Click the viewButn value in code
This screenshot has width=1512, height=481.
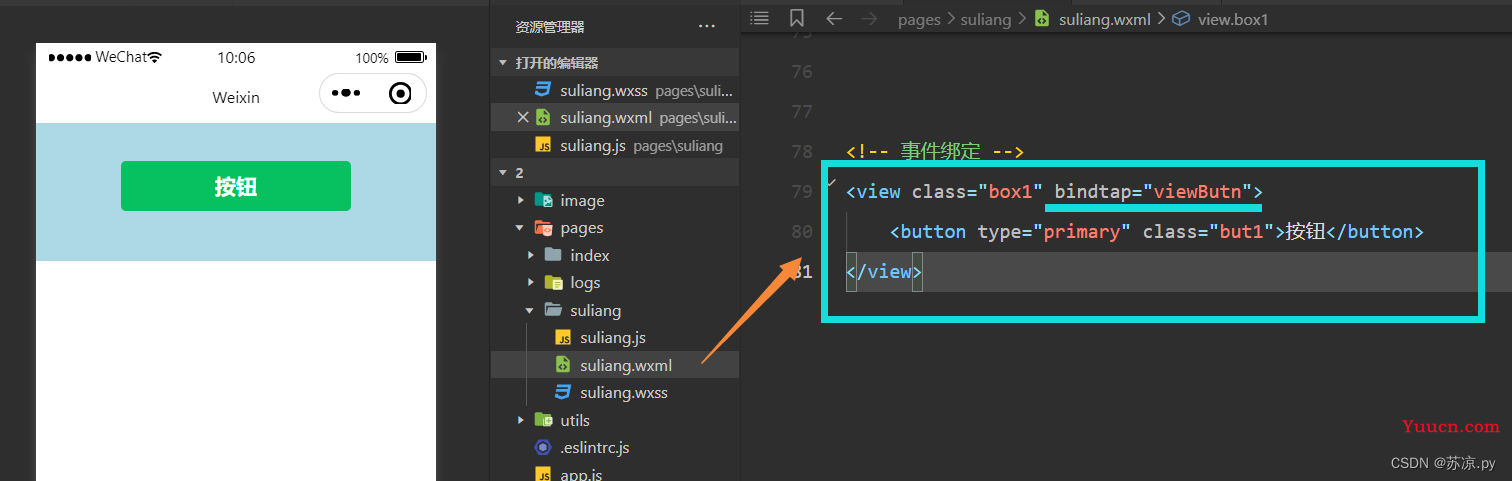(1199, 191)
